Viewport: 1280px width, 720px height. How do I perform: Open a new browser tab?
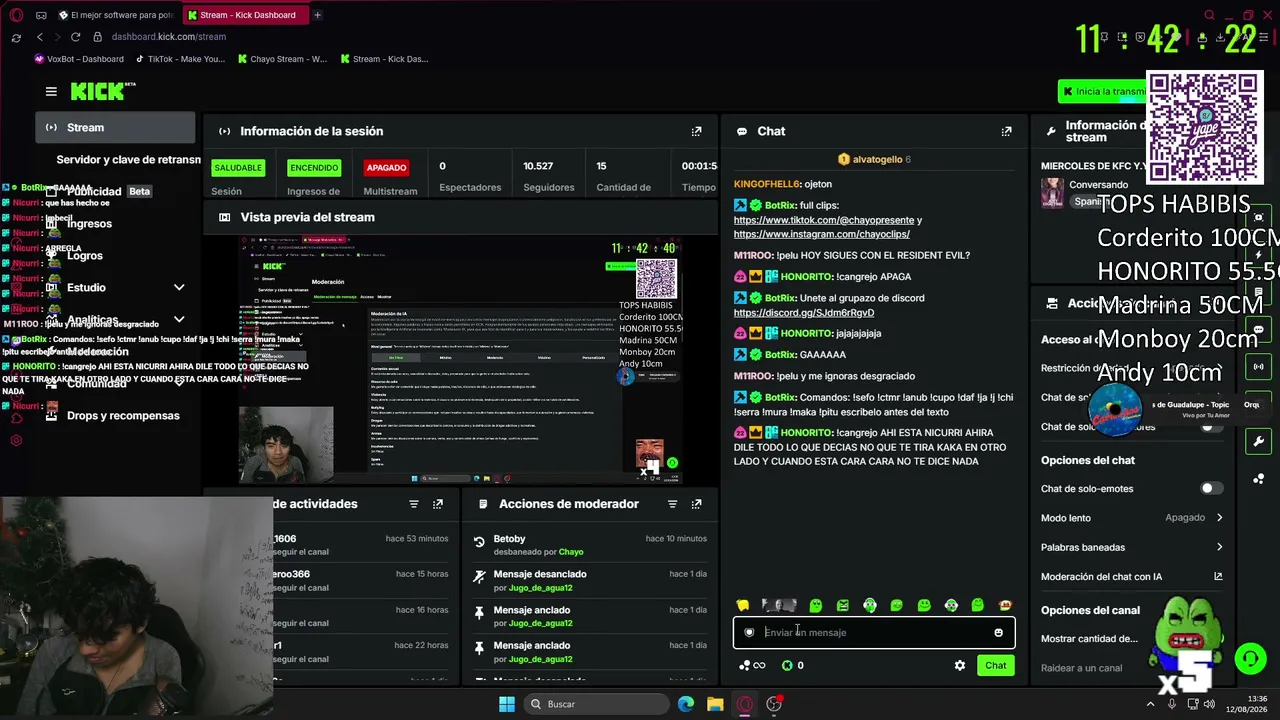[x=317, y=15]
